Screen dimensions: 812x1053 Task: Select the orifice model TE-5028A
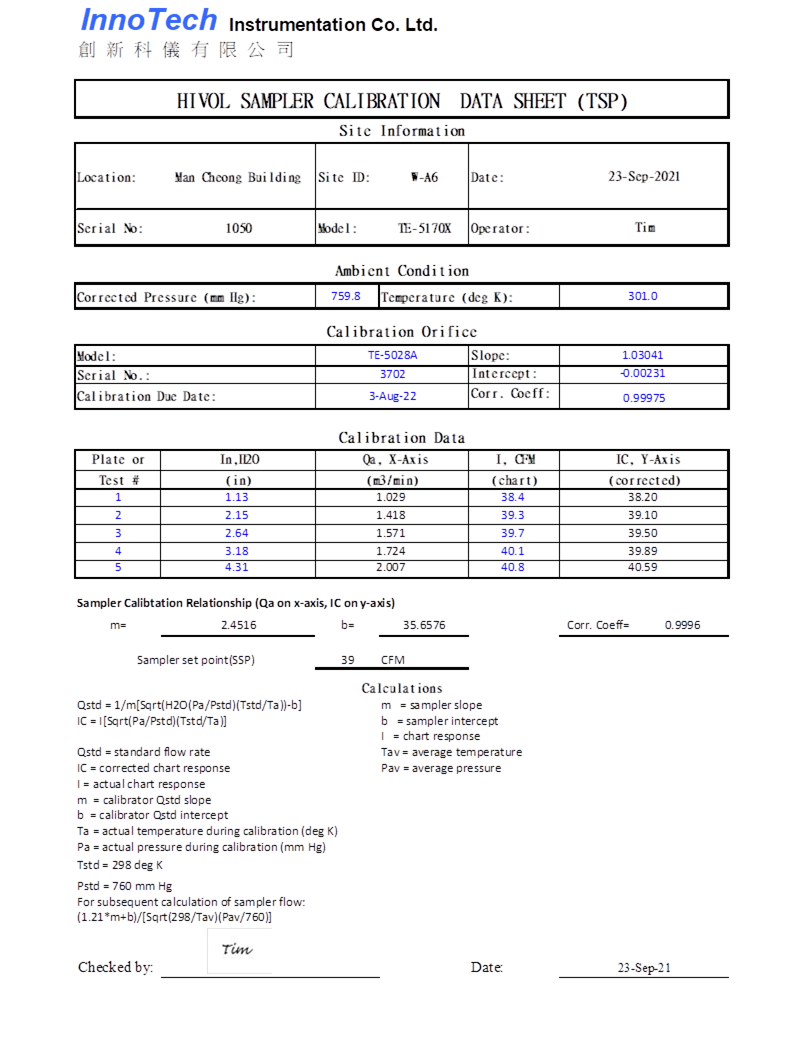[392, 355]
